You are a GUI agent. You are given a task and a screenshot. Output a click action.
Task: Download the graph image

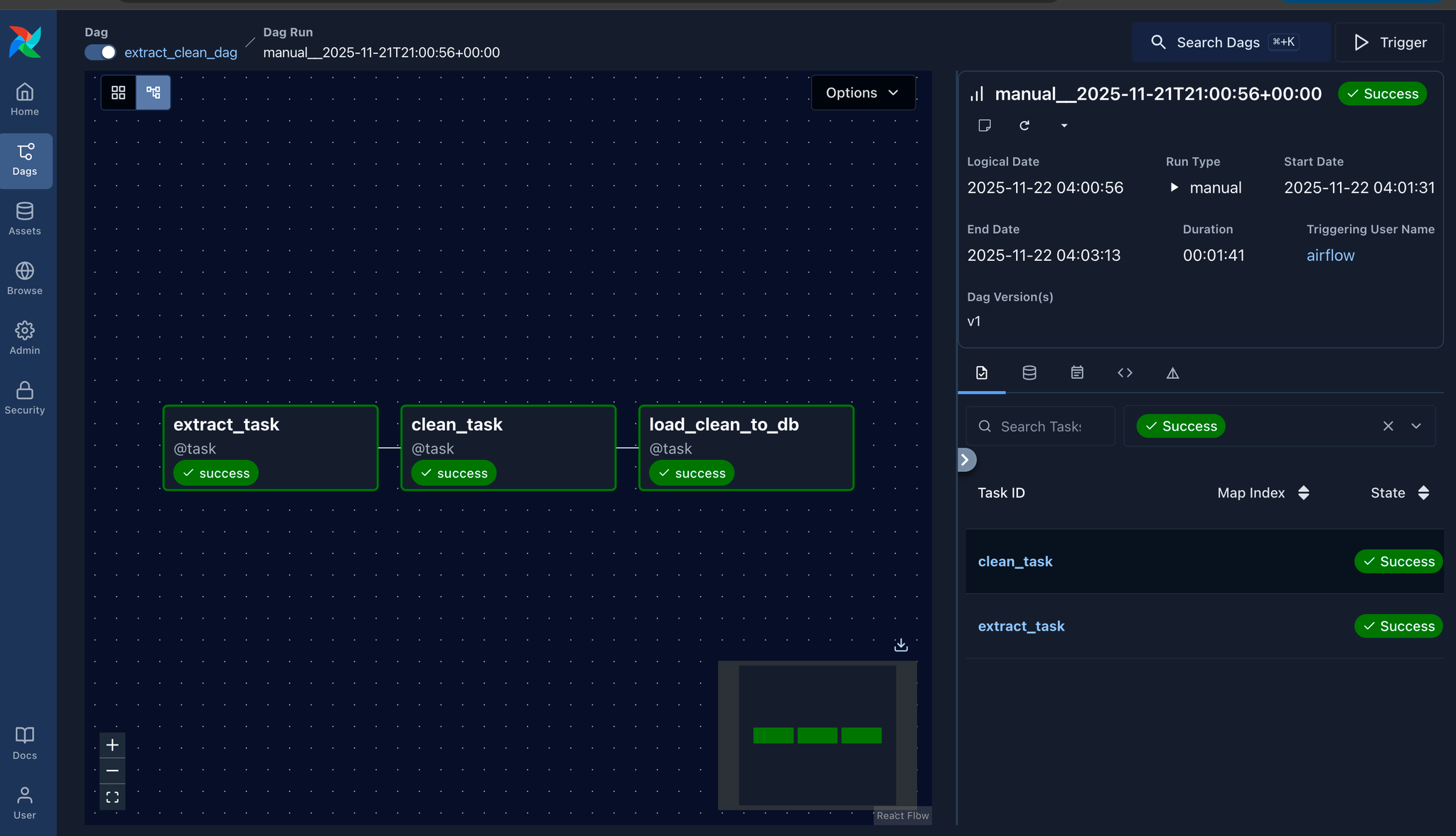[x=901, y=645]
